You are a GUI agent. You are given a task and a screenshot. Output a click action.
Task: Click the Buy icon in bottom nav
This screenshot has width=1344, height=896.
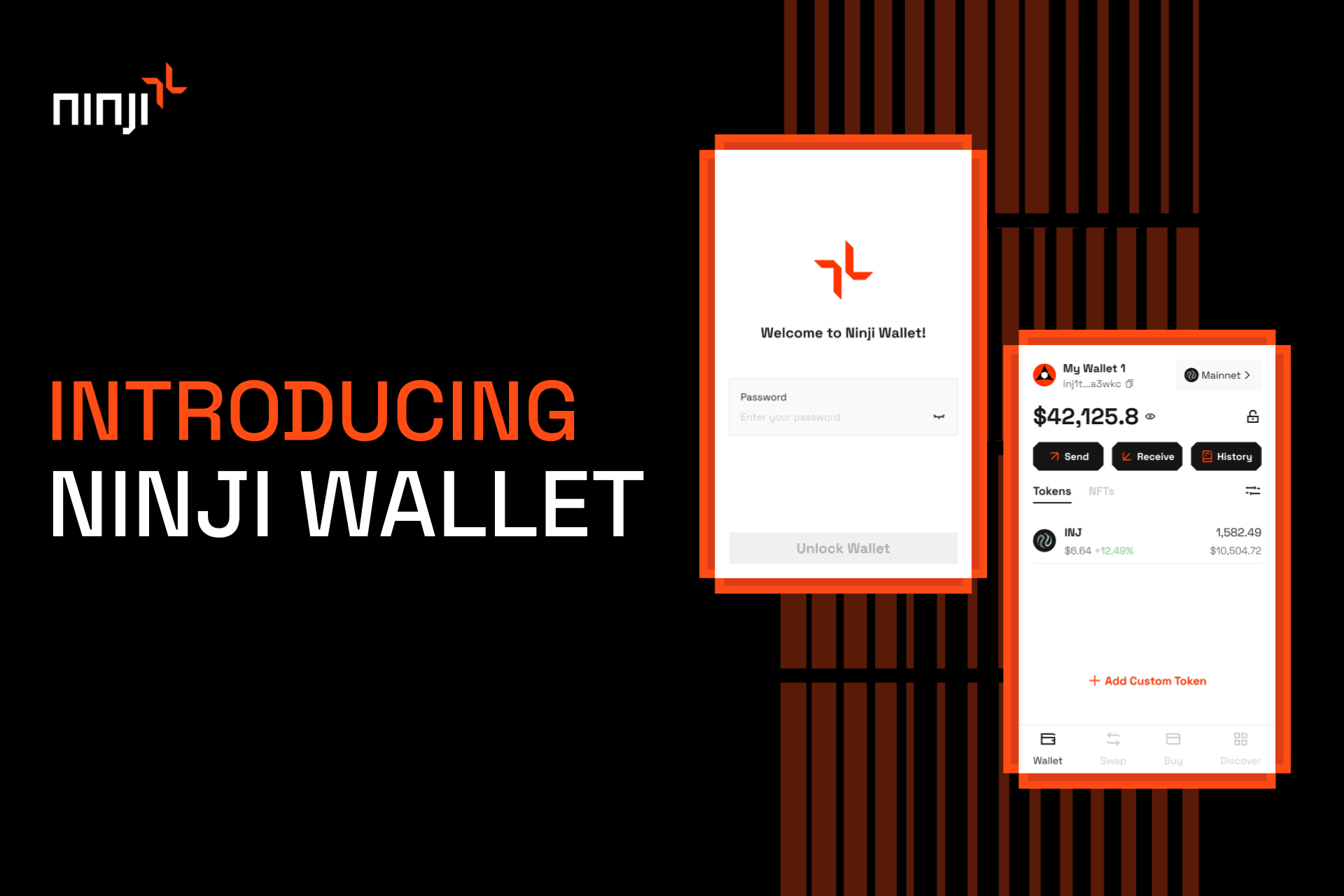tap(1172, 749)
